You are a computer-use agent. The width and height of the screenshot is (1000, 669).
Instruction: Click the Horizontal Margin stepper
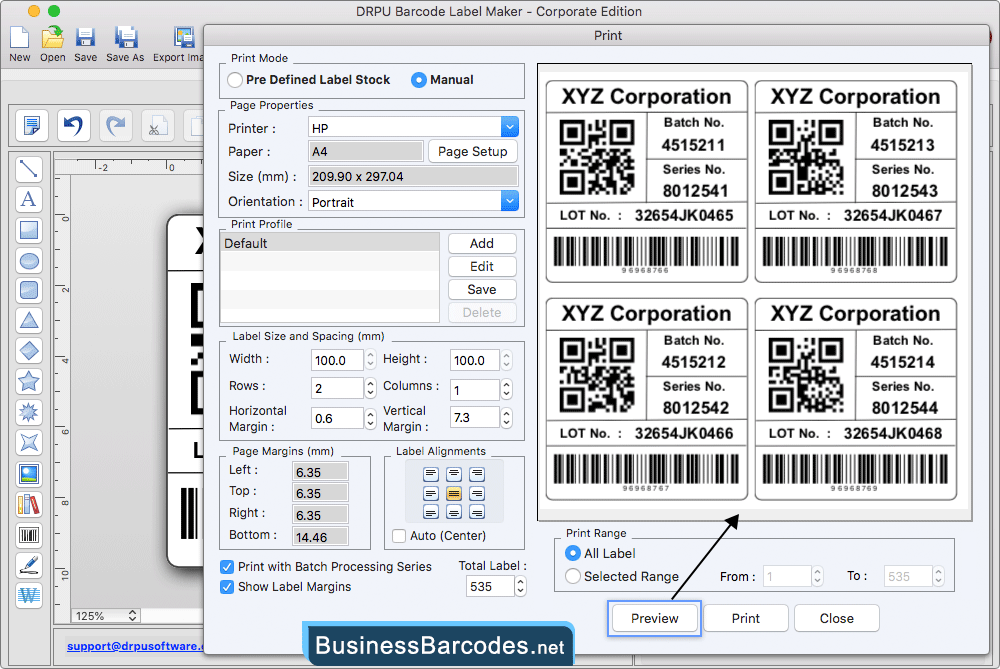click(371, 418)
